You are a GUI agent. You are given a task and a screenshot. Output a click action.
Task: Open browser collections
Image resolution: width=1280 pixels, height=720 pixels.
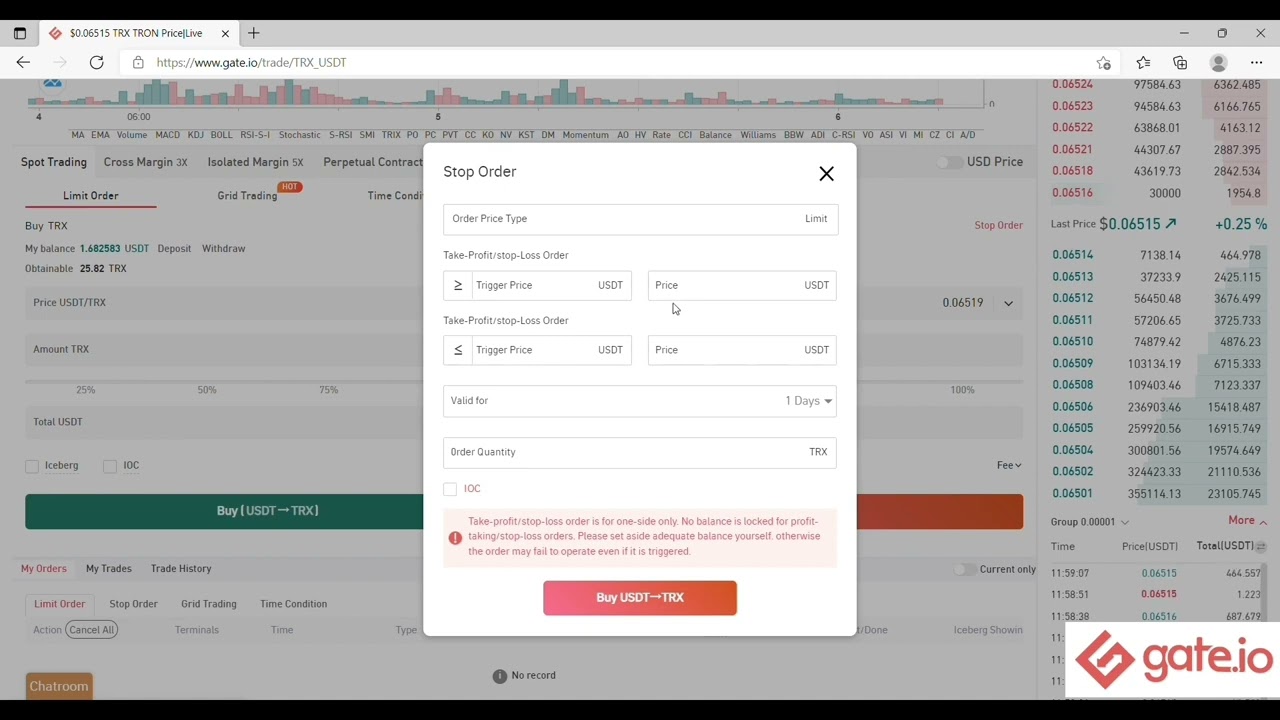1180,62
